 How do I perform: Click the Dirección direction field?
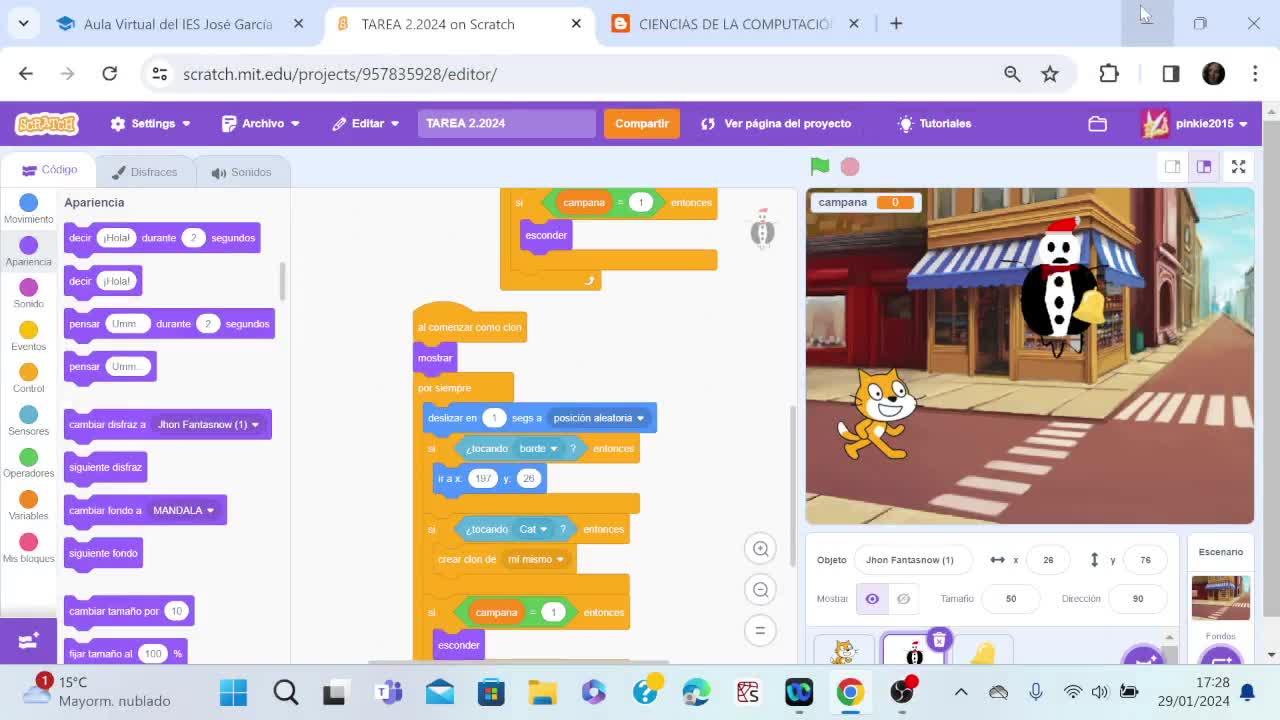[x=1138, y=599]
